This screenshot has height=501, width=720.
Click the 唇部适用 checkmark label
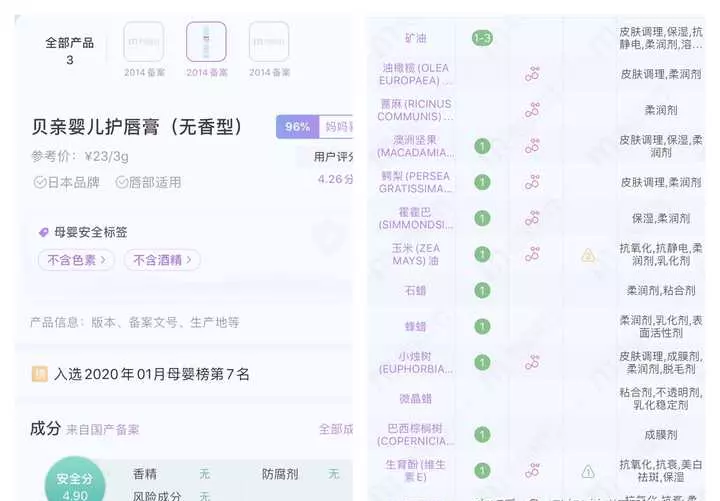click(148, 182)
